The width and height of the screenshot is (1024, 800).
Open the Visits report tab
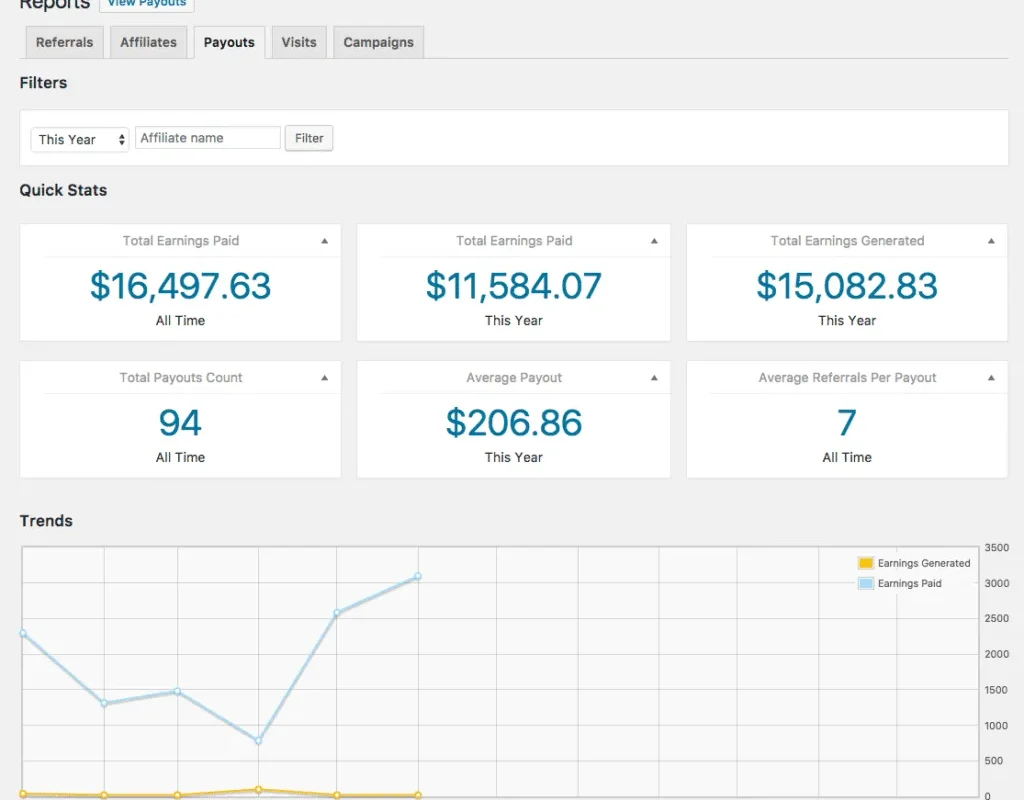tap(298, 42)
